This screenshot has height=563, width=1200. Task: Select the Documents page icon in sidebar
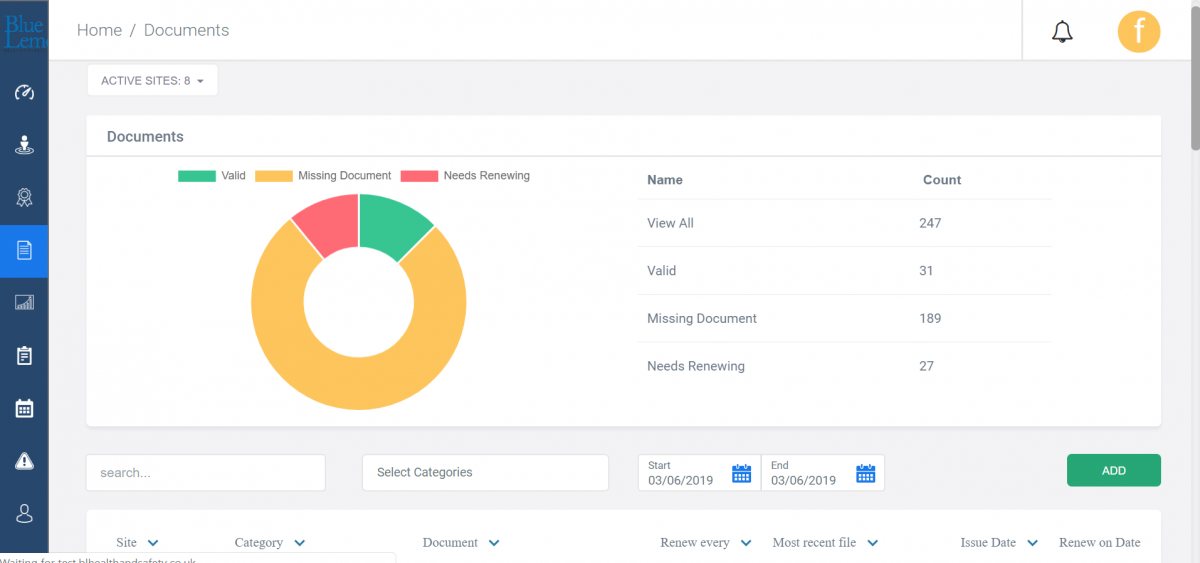pos(24,250)
